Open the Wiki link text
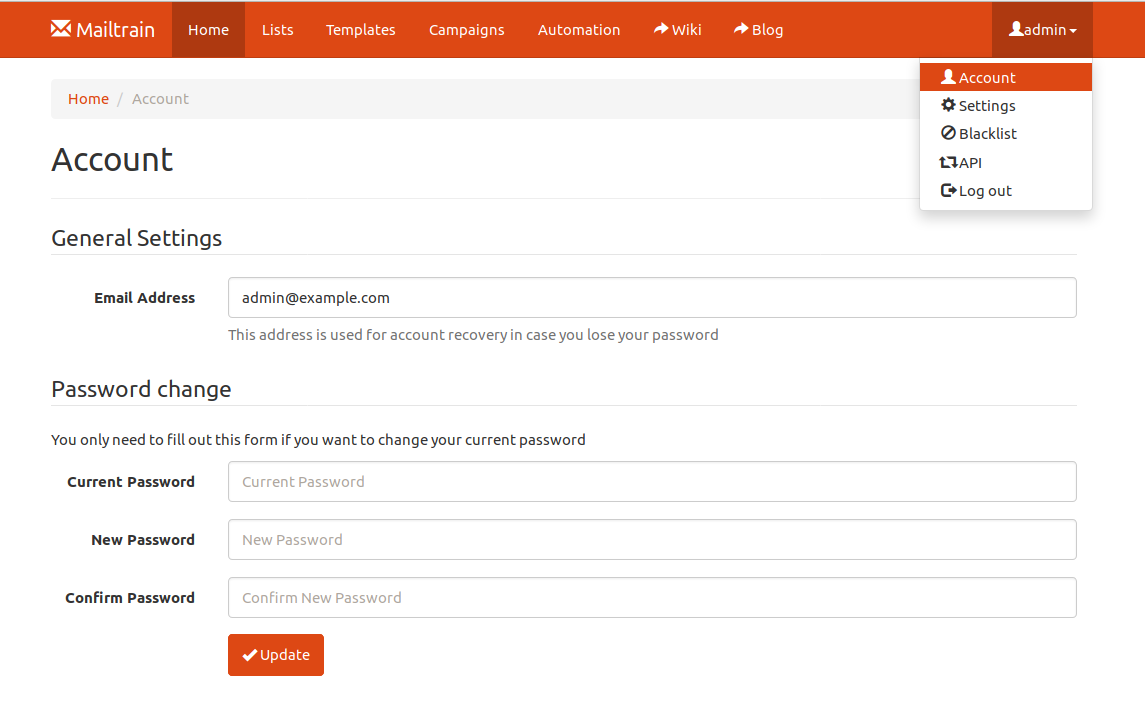 pyautogui.click(x=686, y=30)
